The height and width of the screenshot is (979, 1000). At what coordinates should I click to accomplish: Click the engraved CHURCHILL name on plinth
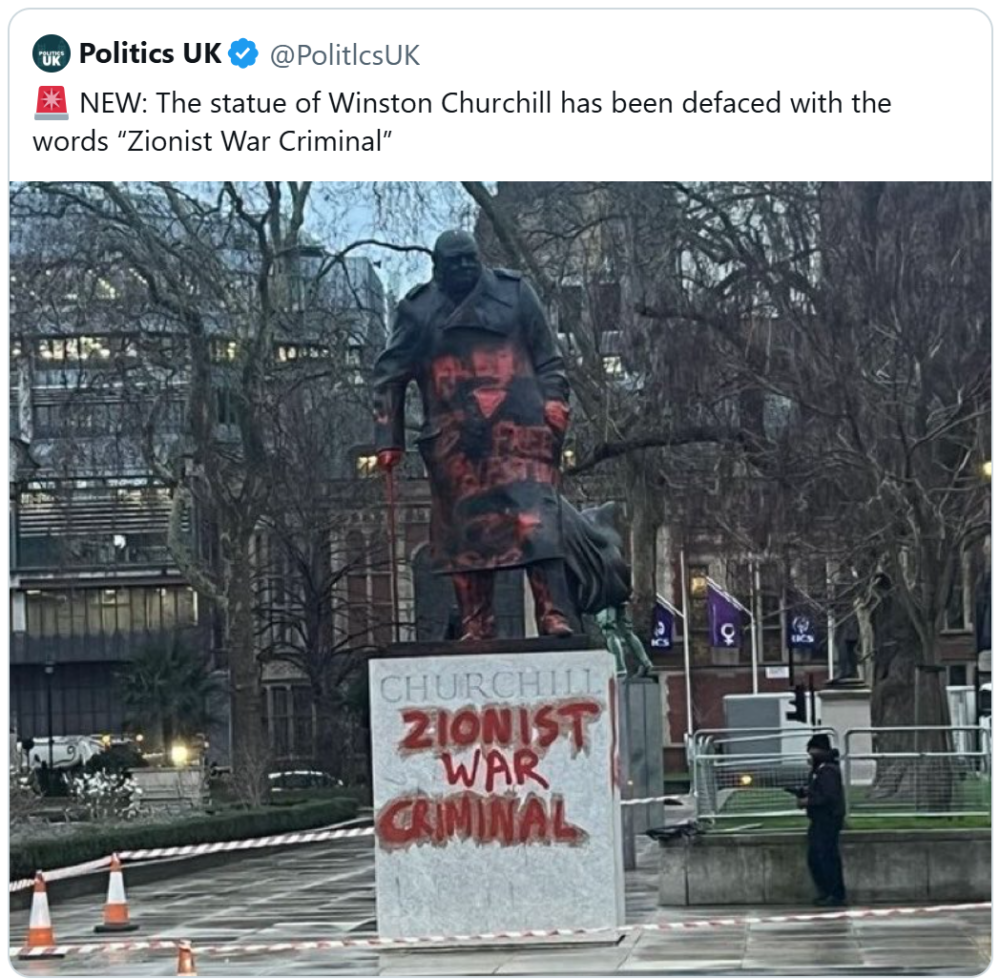pos(488,687)
